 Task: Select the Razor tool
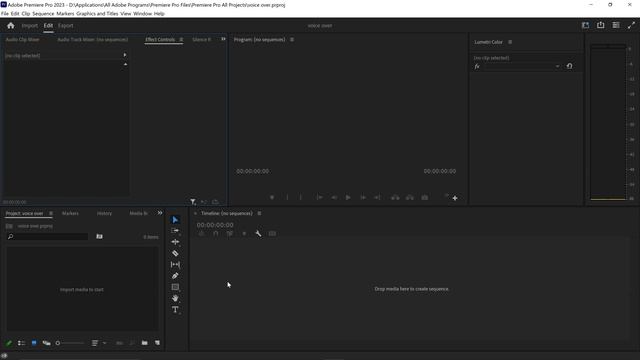175,253
